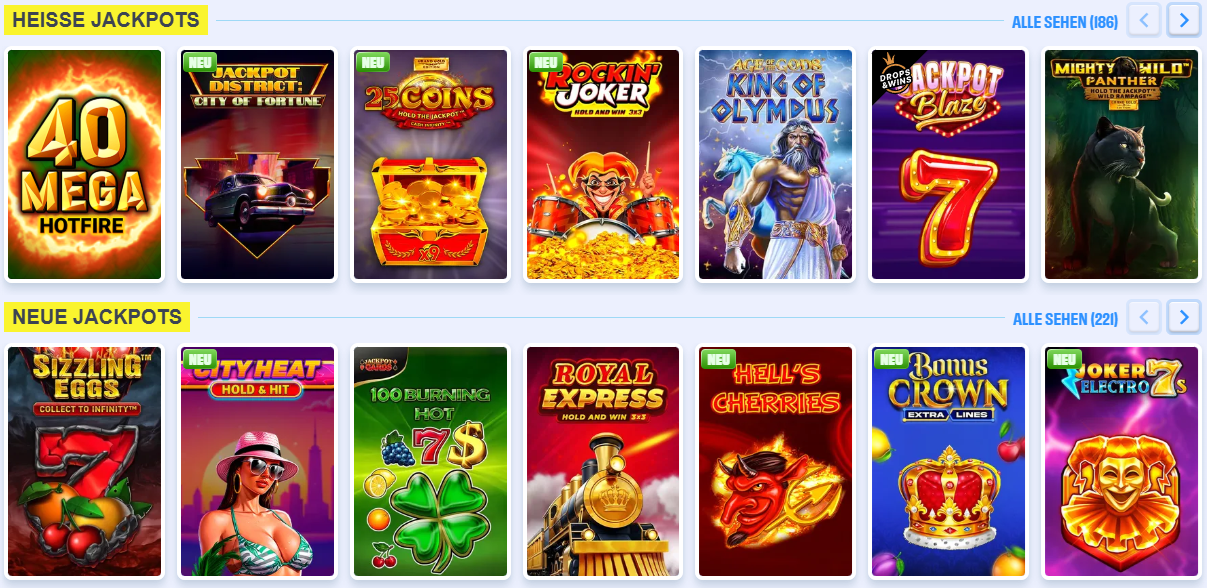The width and height of the screenshot is (1207, 588).
Task: Open the Rockin' Joker slot
Action: 603,165
